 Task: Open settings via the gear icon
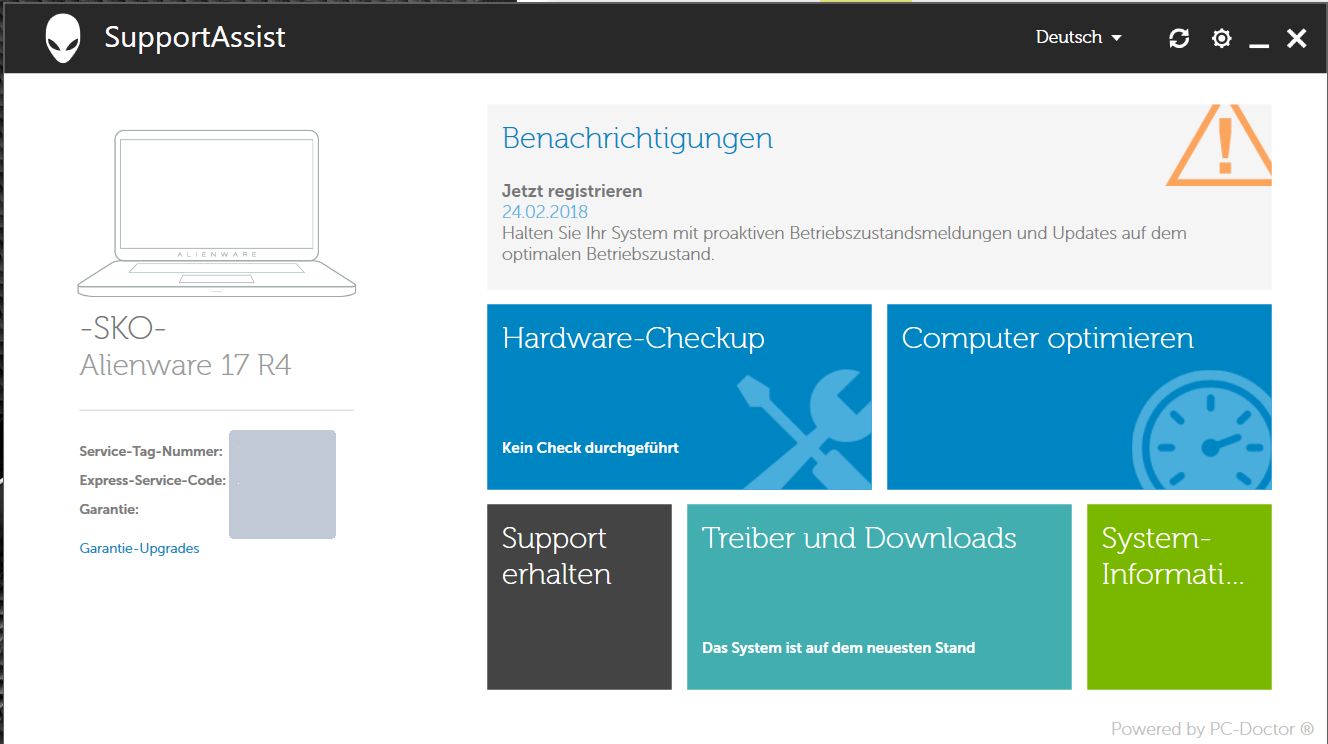(1221, 38)
